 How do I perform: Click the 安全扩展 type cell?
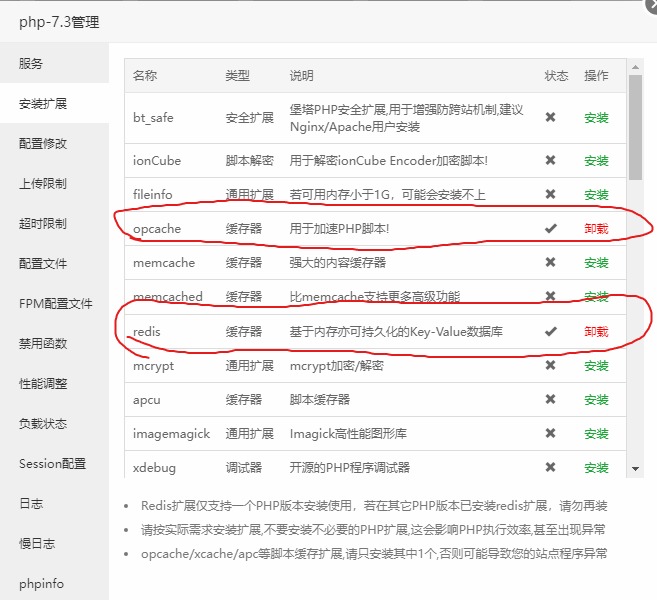click(x=250, y=118)
